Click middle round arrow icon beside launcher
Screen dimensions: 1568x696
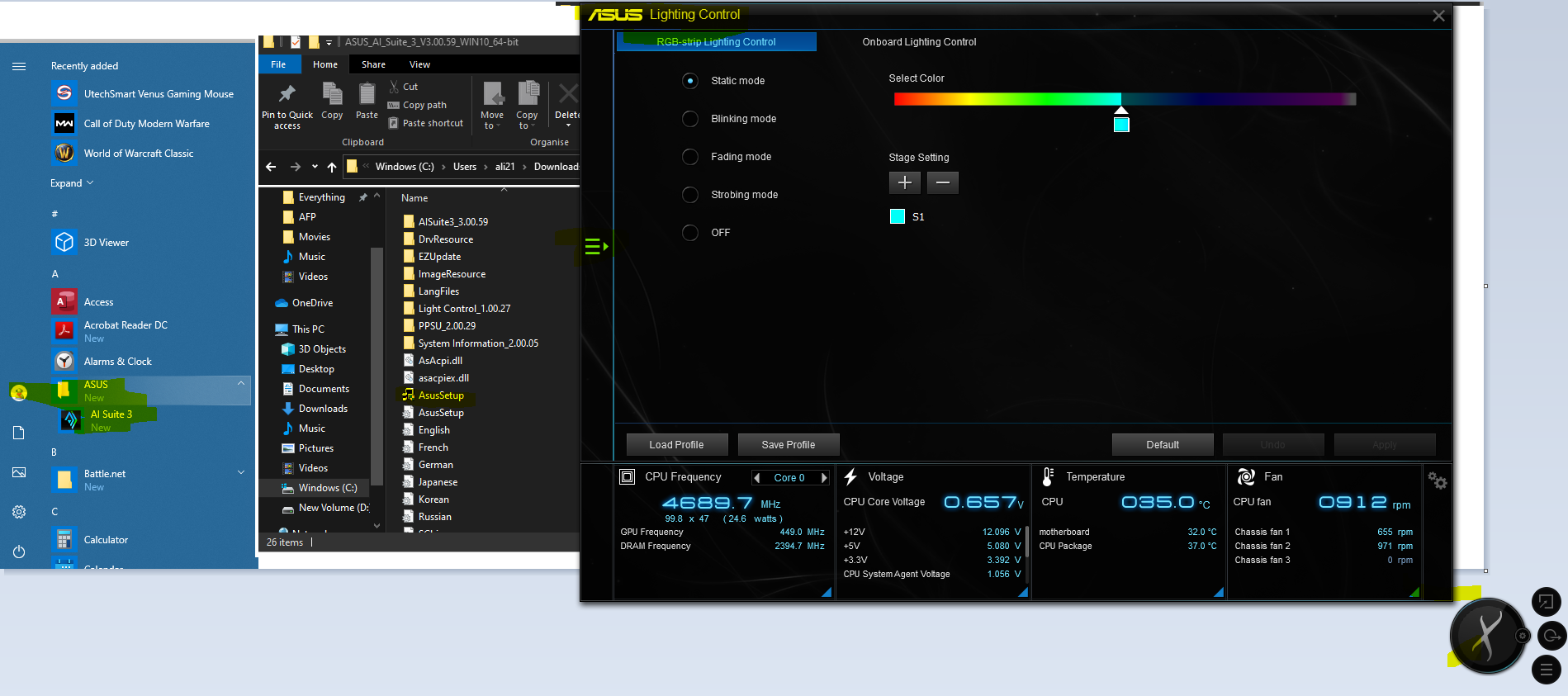1552,636
